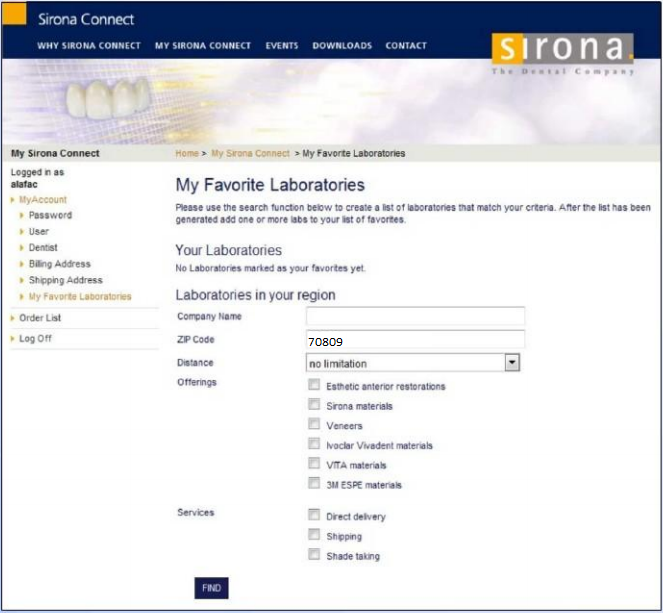Go to the Events menu
665x614 pixels.
pyautogui.click(x=282, y=46)
